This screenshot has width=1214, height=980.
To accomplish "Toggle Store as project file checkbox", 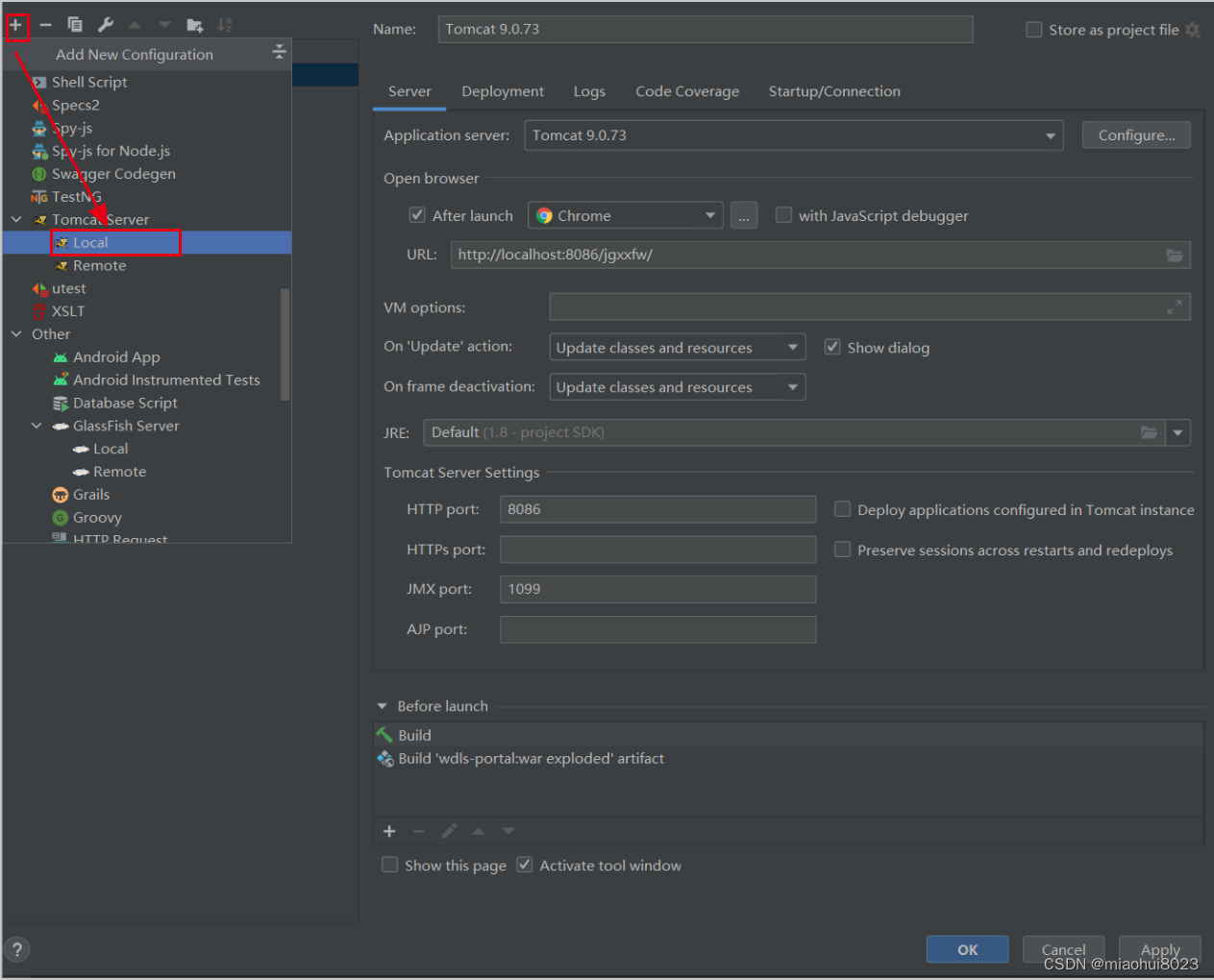I will (1034, 30).
